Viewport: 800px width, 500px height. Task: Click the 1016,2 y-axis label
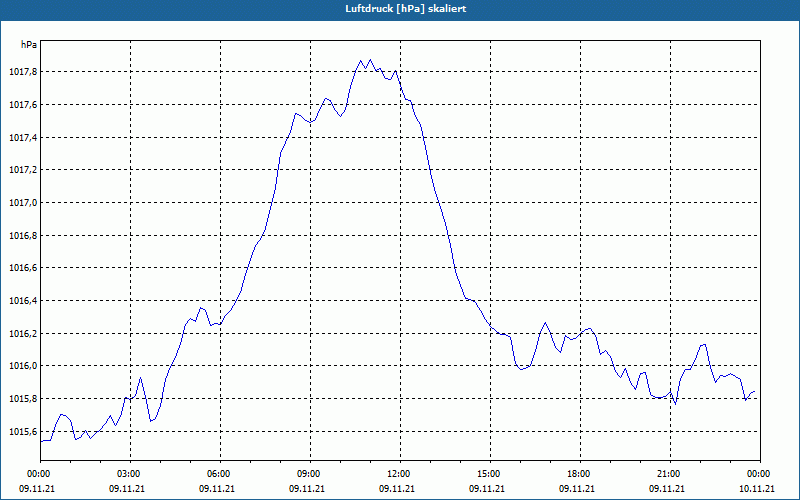[23, 334]
